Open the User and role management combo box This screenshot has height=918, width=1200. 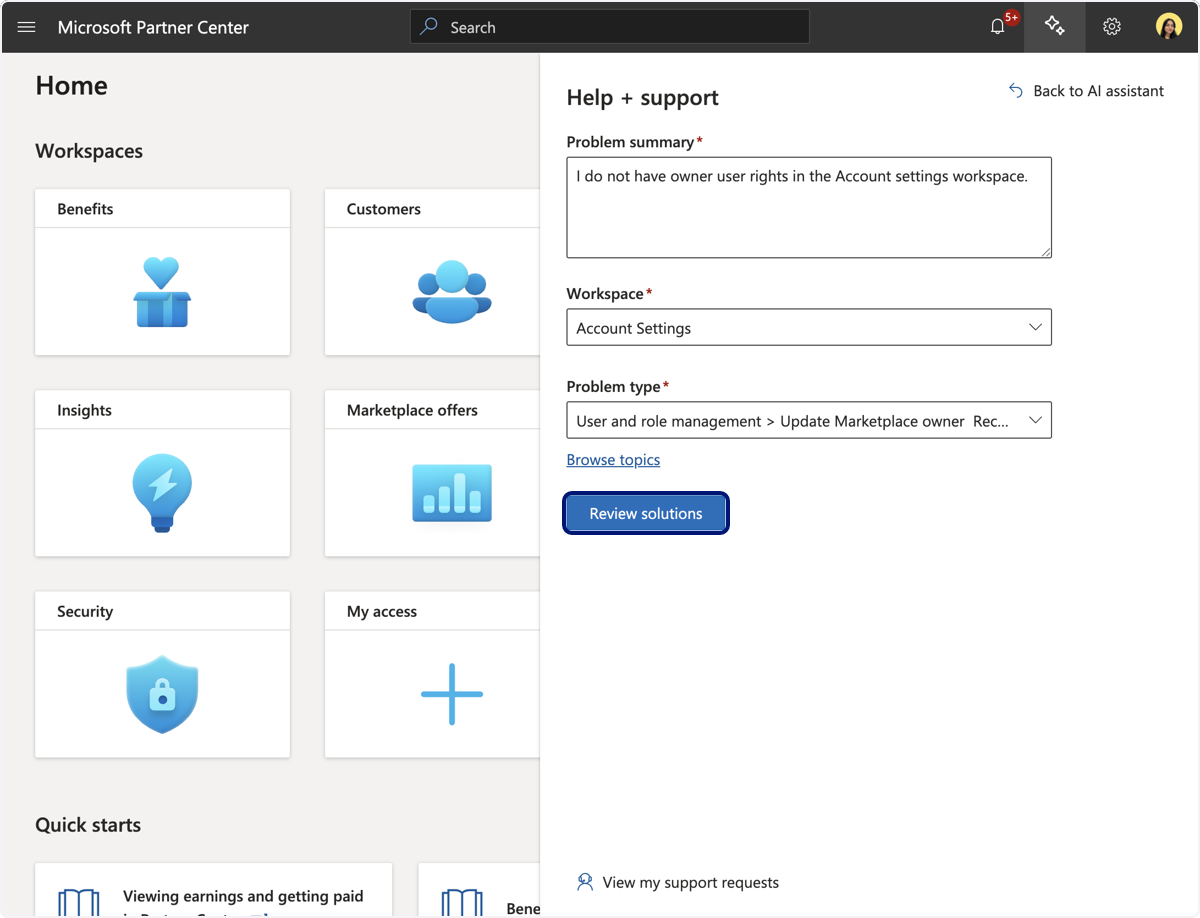(x=809, y=421)
